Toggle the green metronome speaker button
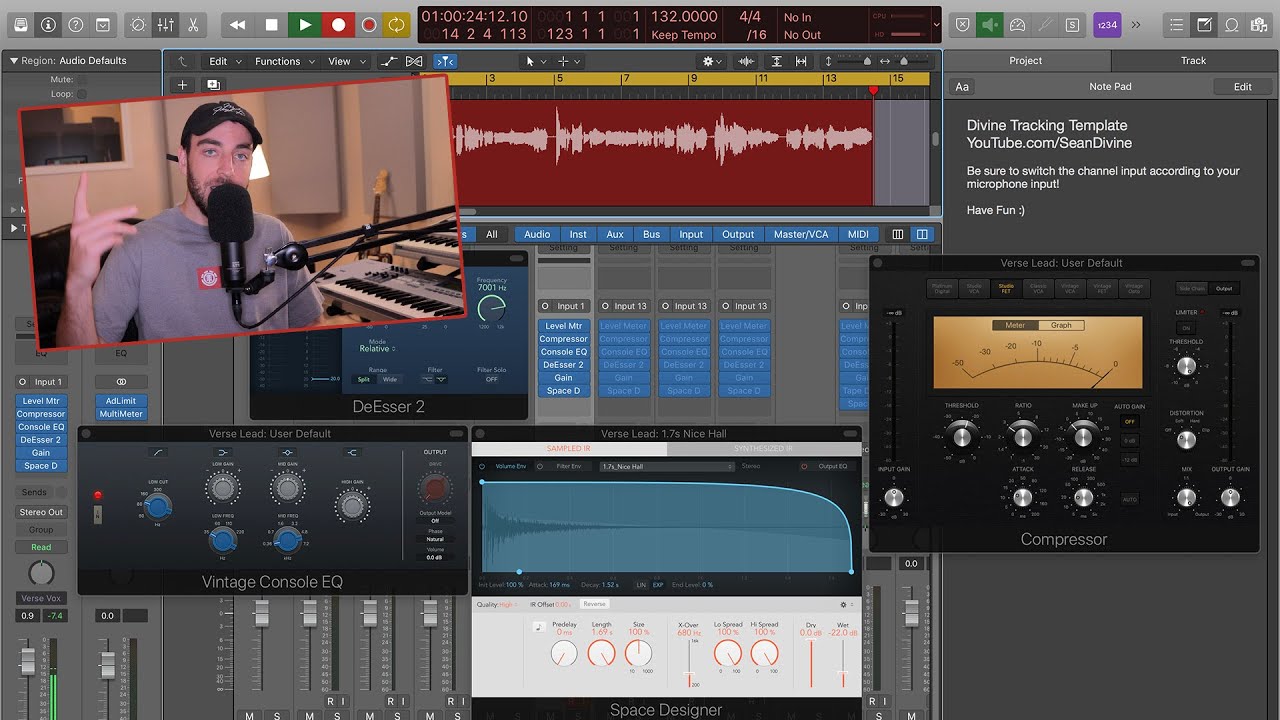1280x720 pixels. click(990, 23)
